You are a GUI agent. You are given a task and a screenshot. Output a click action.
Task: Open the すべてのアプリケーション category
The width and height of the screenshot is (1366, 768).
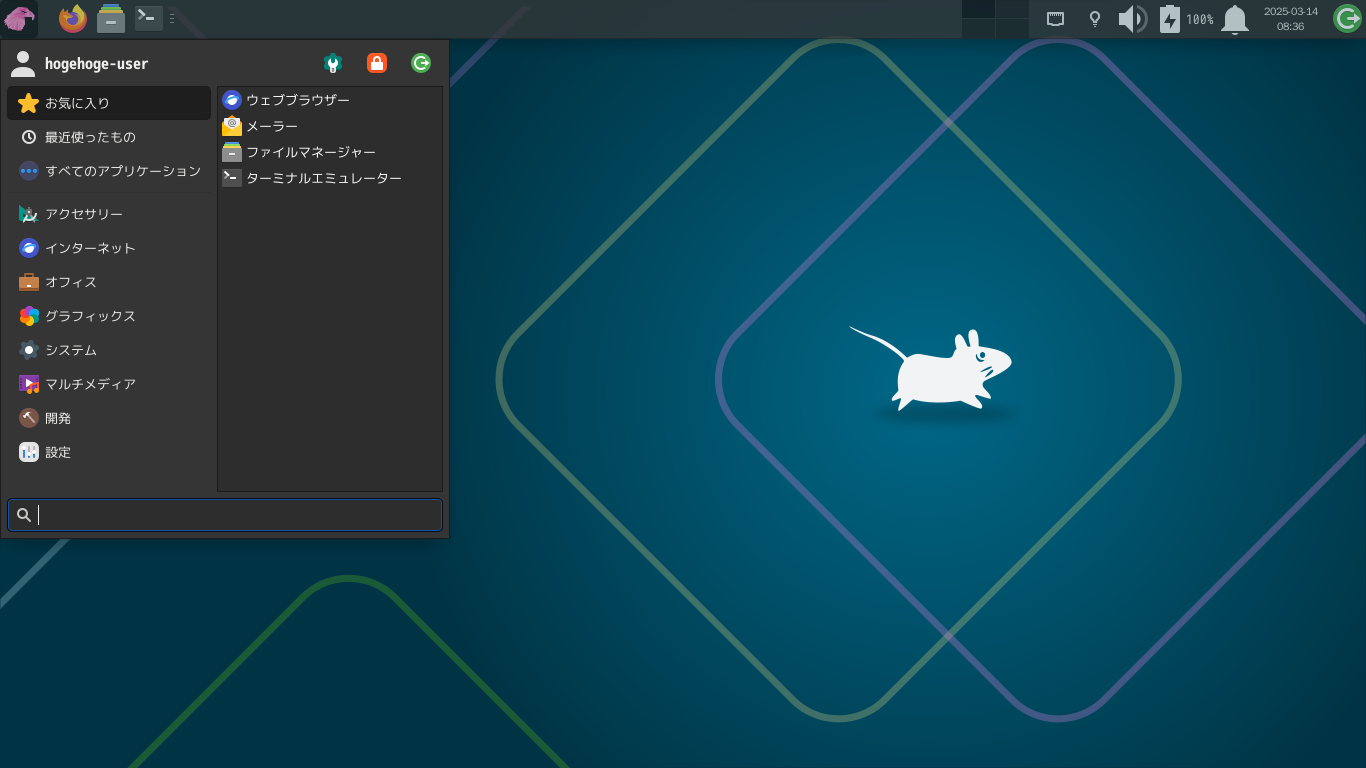109,171
